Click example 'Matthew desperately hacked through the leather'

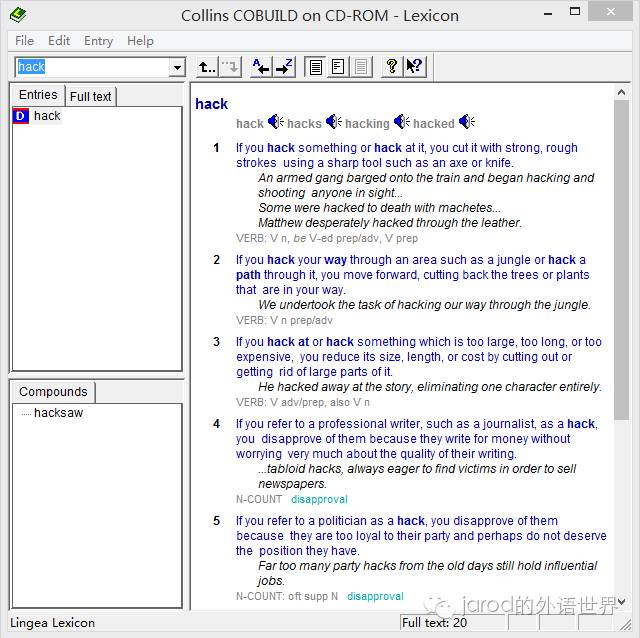(x=390, y=223)
